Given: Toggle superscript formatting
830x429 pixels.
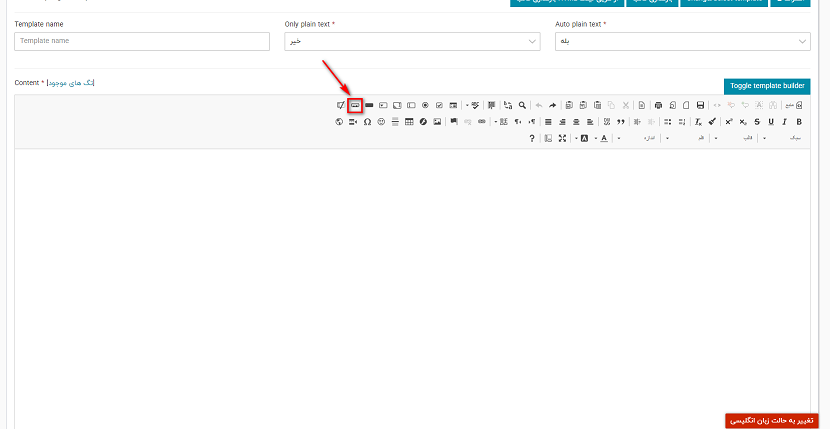Looking at the screenshot, I should tap(729, 122).
